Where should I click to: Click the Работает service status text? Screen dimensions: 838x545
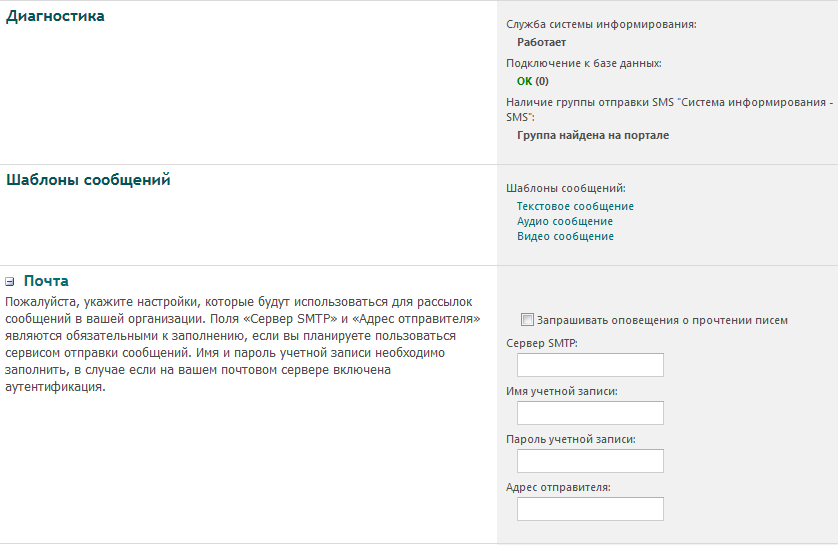tap(541, 42)
